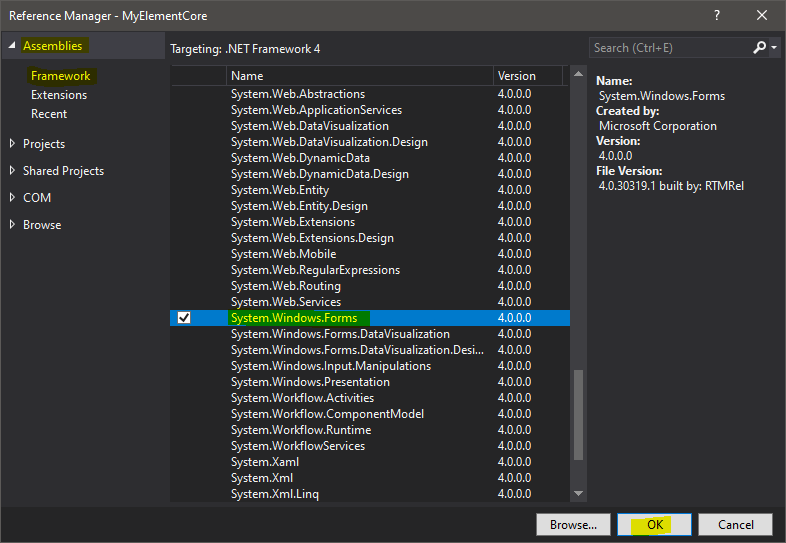Sort the list by the Name column header
786x543 pixels.
pos(358,76)
